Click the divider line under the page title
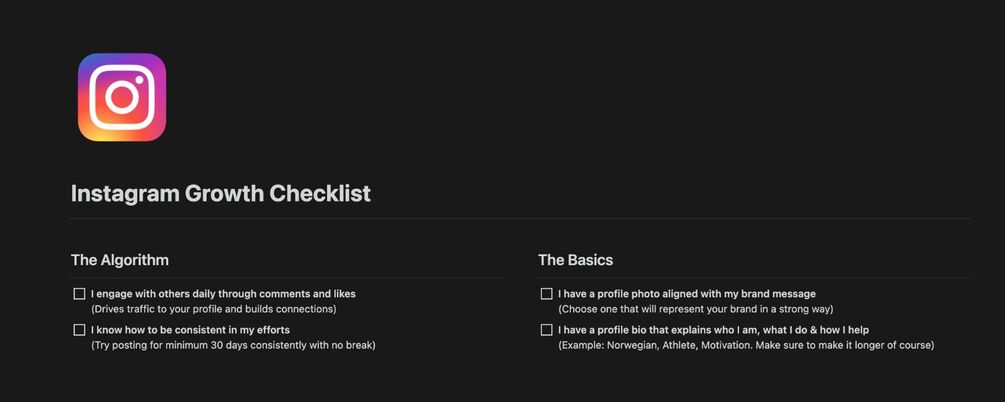This screenshot has height=402, width=1005. [x=520, y=218]
